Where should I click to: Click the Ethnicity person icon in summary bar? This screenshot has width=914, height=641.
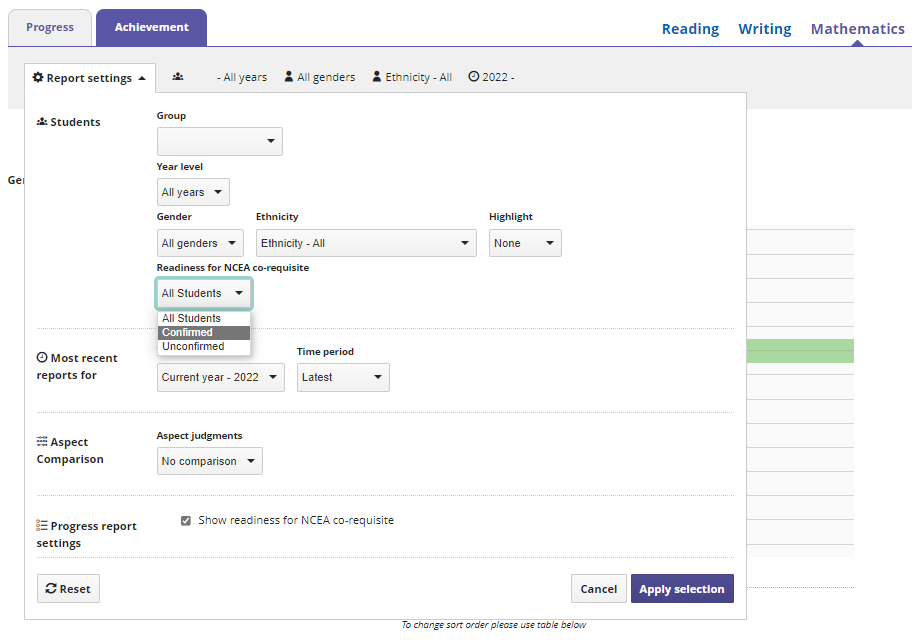click(377, 77)
